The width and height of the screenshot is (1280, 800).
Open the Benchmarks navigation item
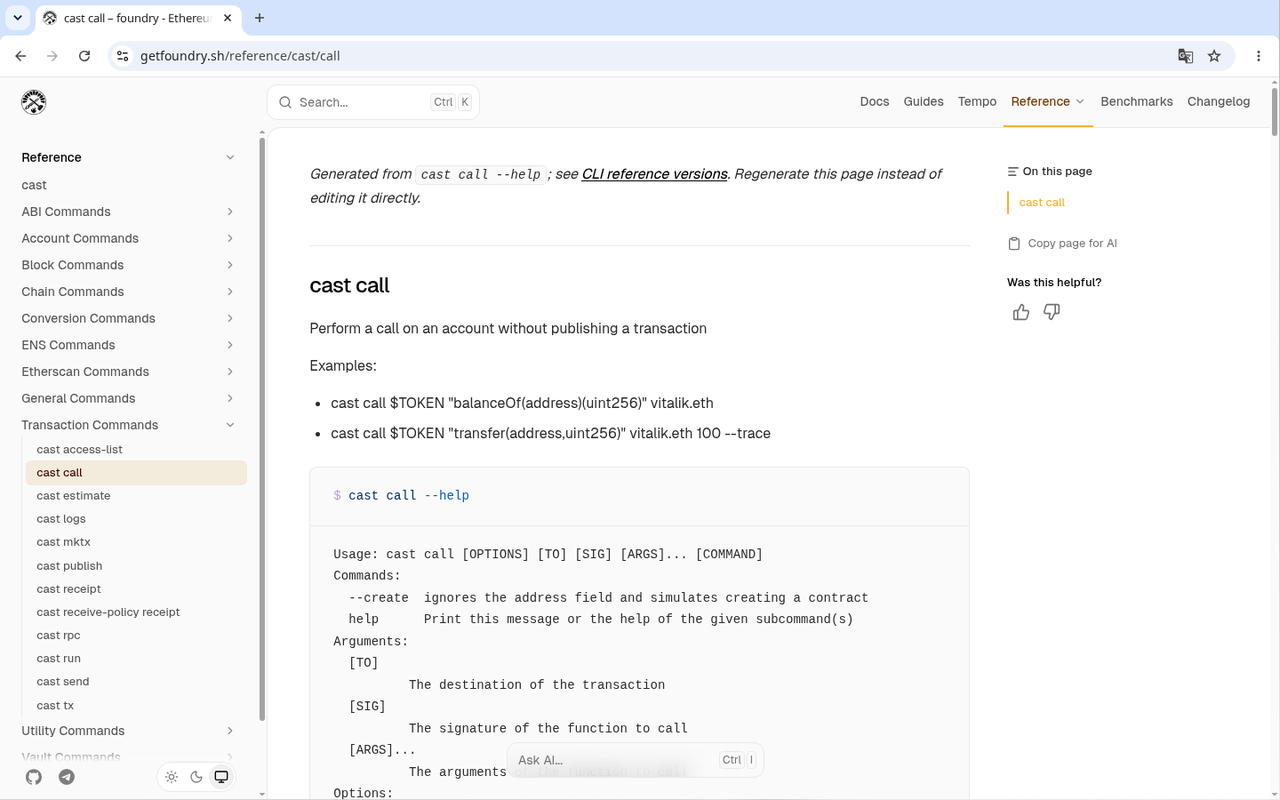pos(1137,102)
